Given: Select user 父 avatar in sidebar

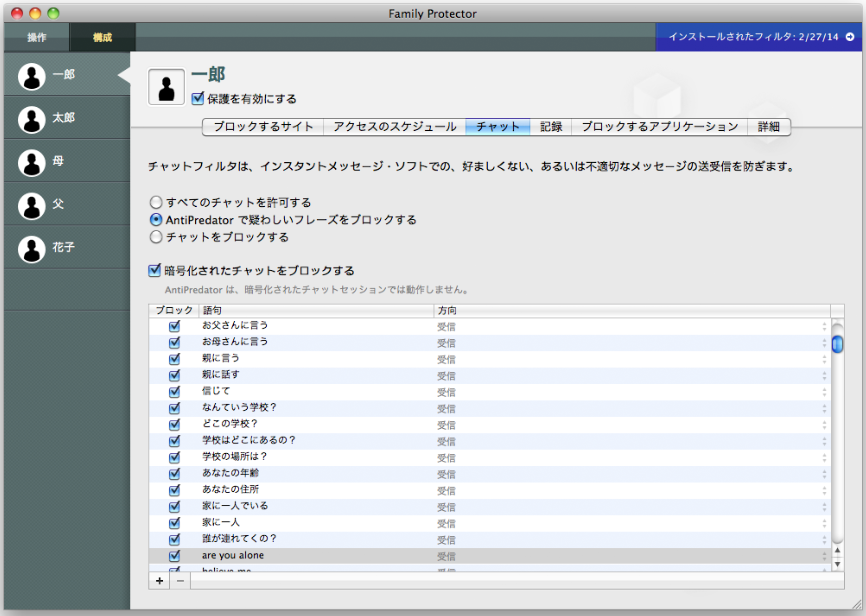Looking at the screenshot, I should click(31, 206).
